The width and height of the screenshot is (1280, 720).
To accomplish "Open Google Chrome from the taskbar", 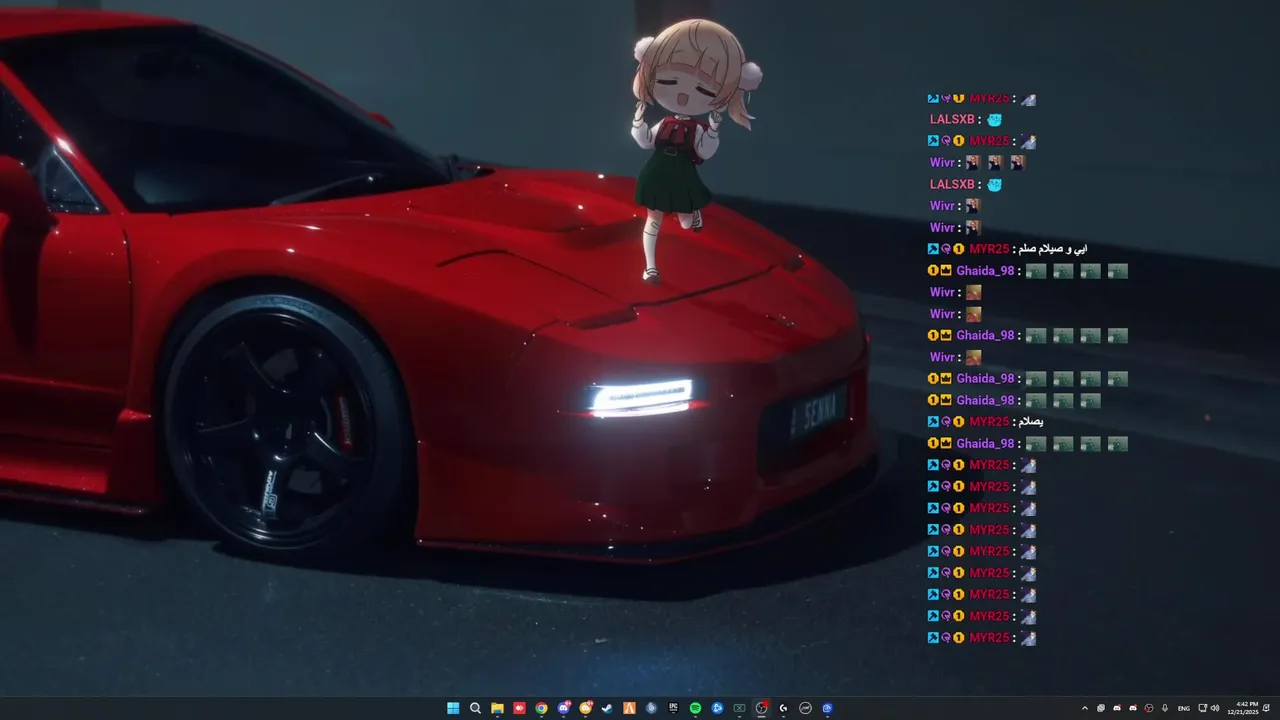I will point(541,708).
